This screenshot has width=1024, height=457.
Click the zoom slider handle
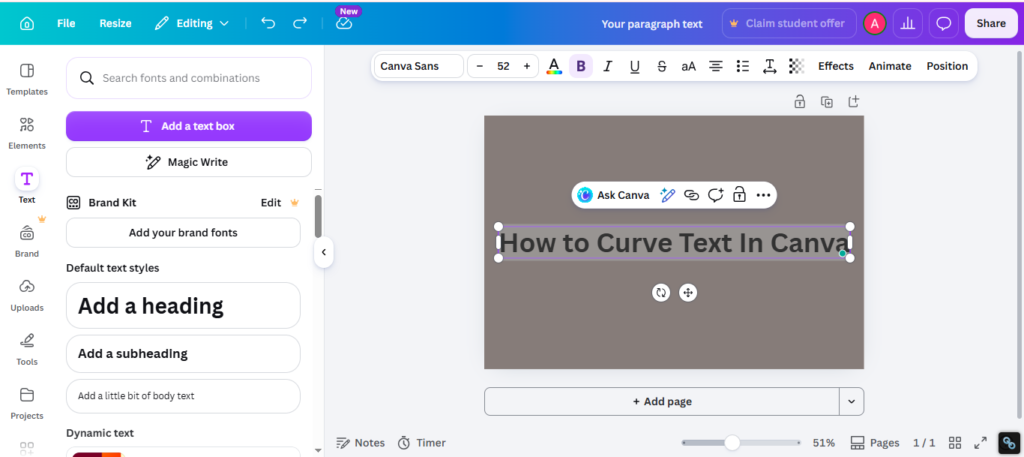(732, 443)
